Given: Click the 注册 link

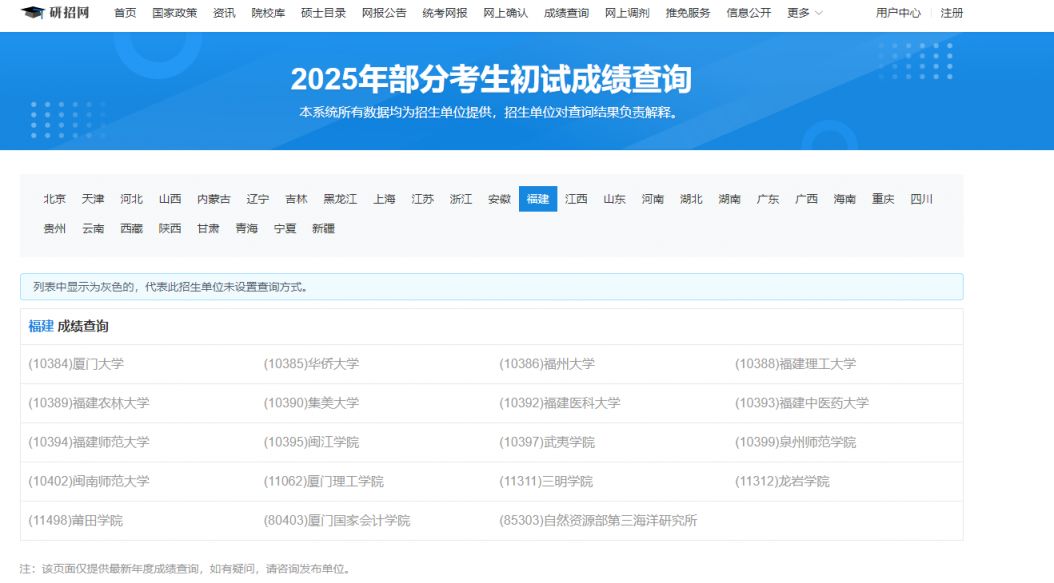Looking at the screenshot, I should click(x=952, y=13).
